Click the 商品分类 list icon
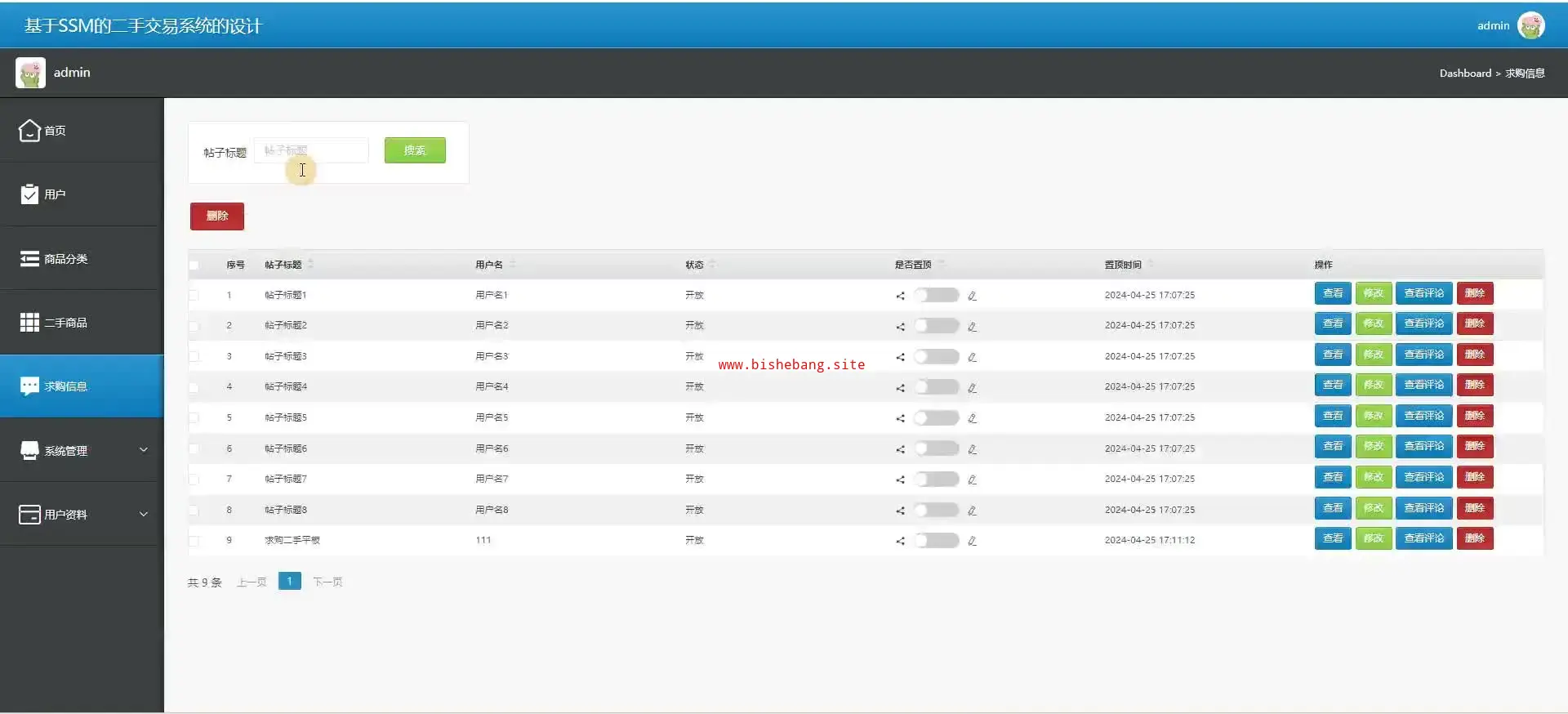1568x714 pixels. (29, 259)
